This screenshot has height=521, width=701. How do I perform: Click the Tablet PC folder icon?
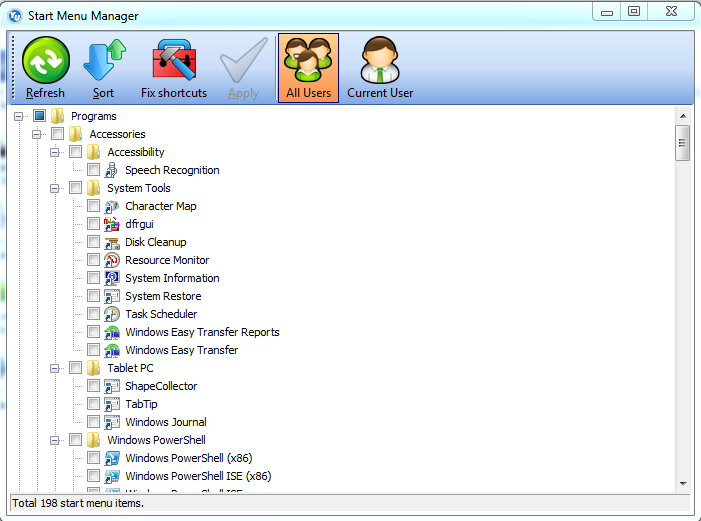(93, 368)
